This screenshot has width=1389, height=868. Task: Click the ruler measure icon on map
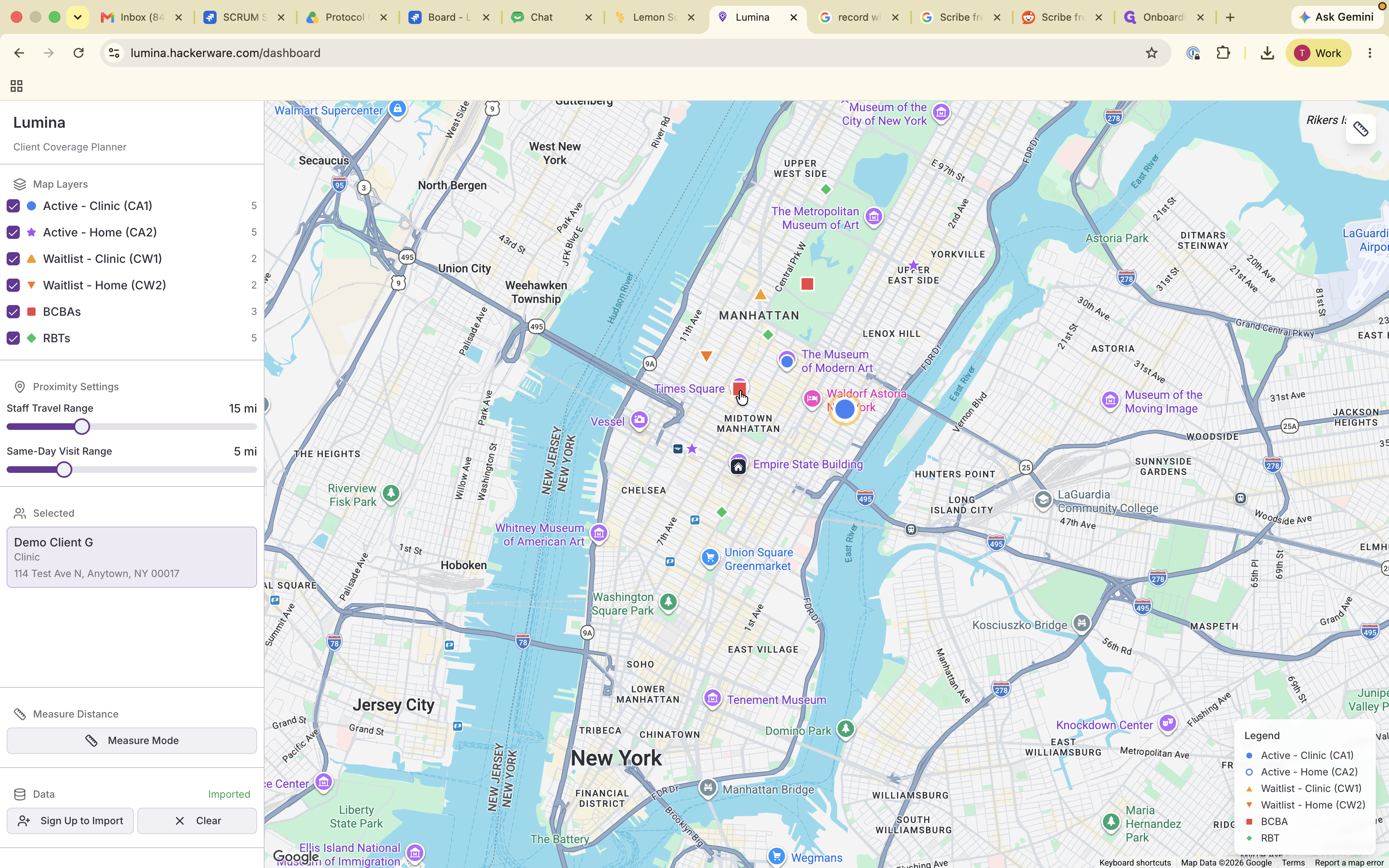1360,129
